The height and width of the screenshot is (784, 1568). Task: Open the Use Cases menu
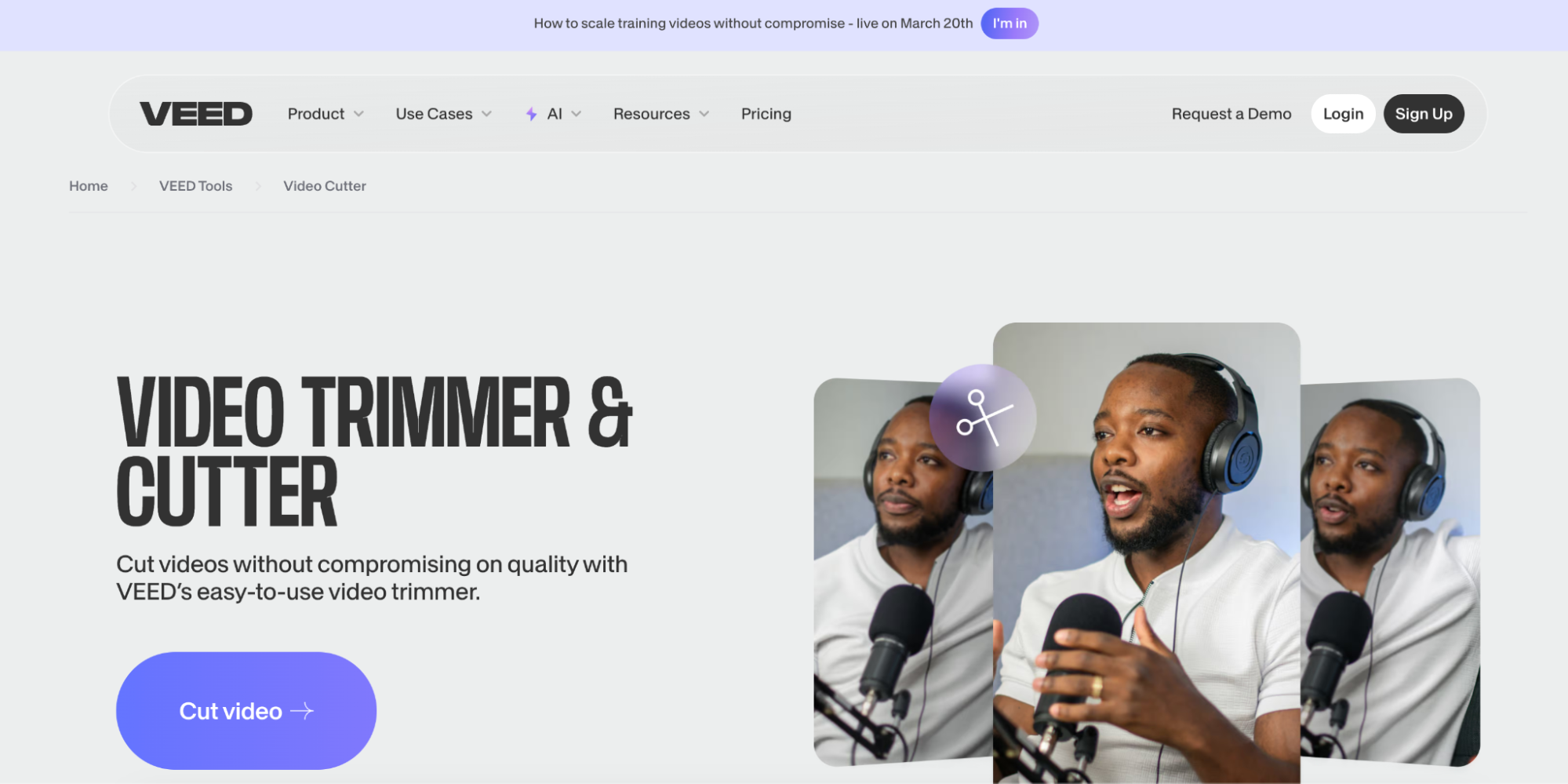click(x=434, y=114)
